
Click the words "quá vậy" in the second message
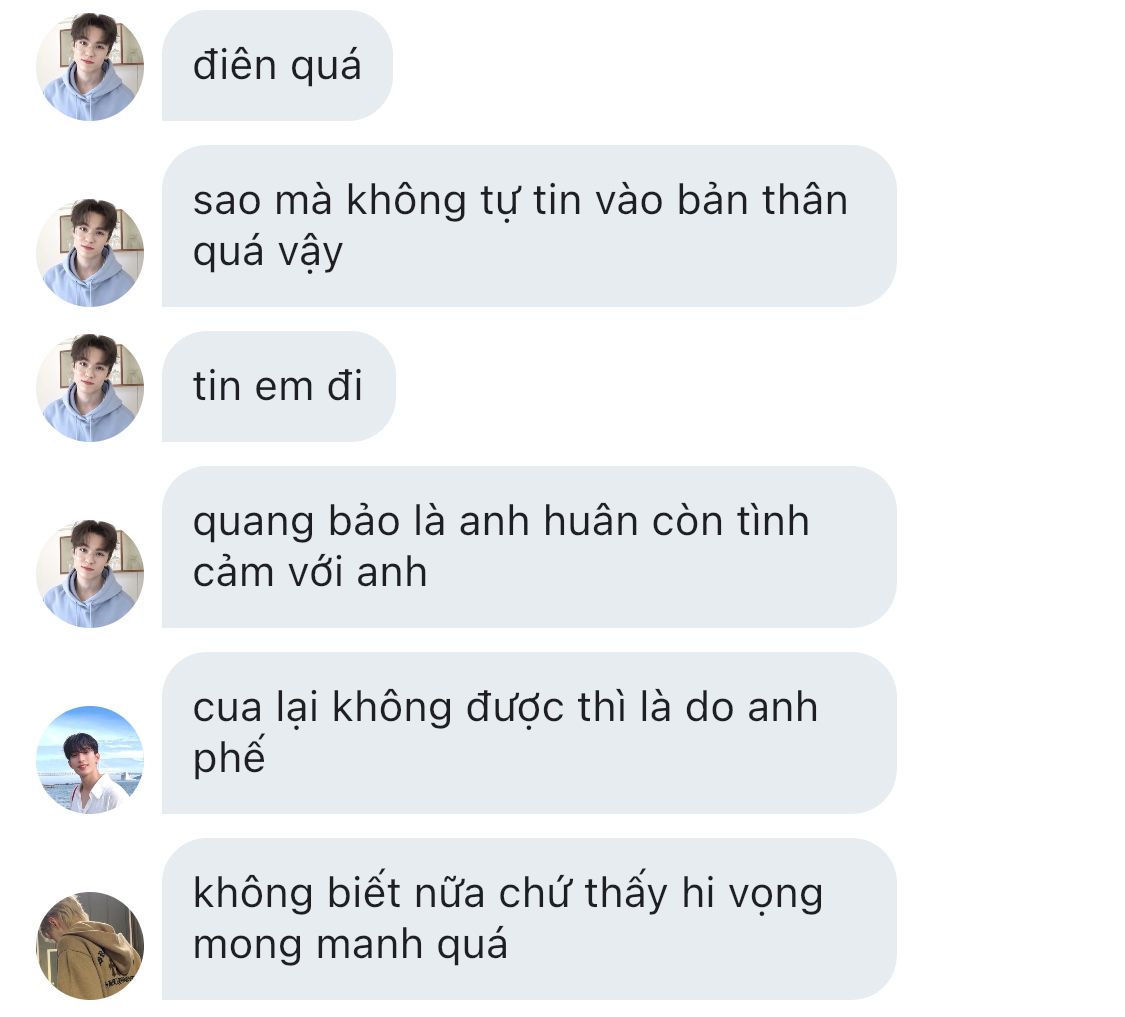point(268,253)
